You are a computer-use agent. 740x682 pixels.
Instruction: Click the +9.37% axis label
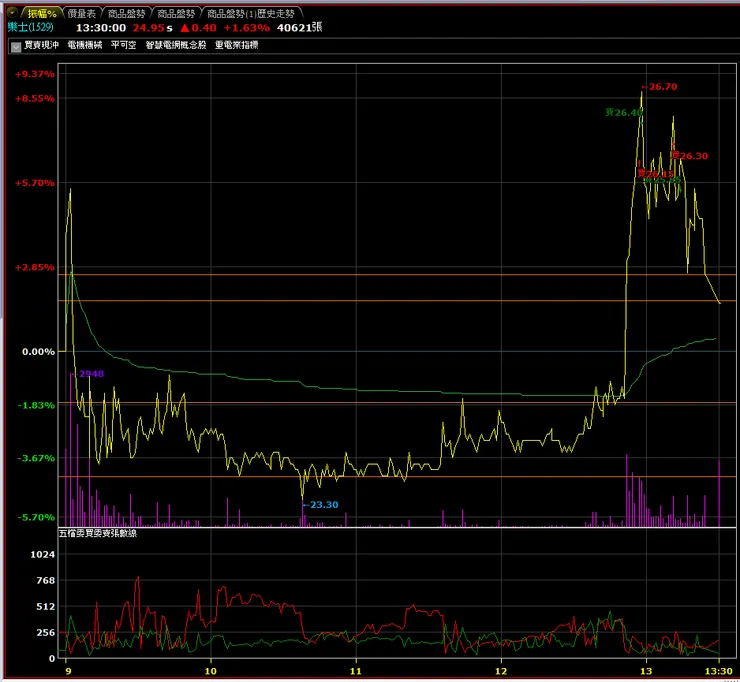(x=34, y=74)
